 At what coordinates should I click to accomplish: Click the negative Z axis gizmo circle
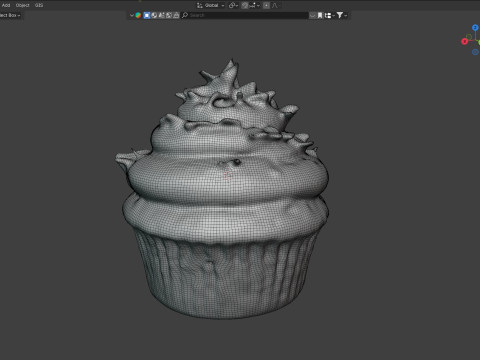[x=475, y=52]
